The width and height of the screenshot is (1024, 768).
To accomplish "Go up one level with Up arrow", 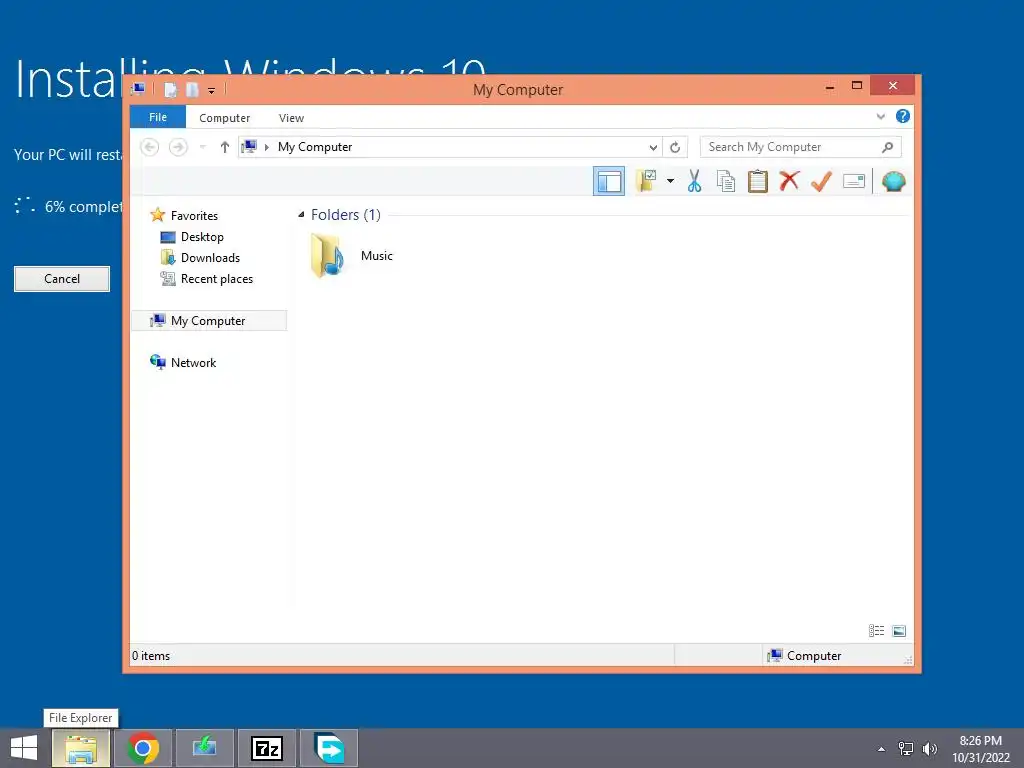I will 225,147.
